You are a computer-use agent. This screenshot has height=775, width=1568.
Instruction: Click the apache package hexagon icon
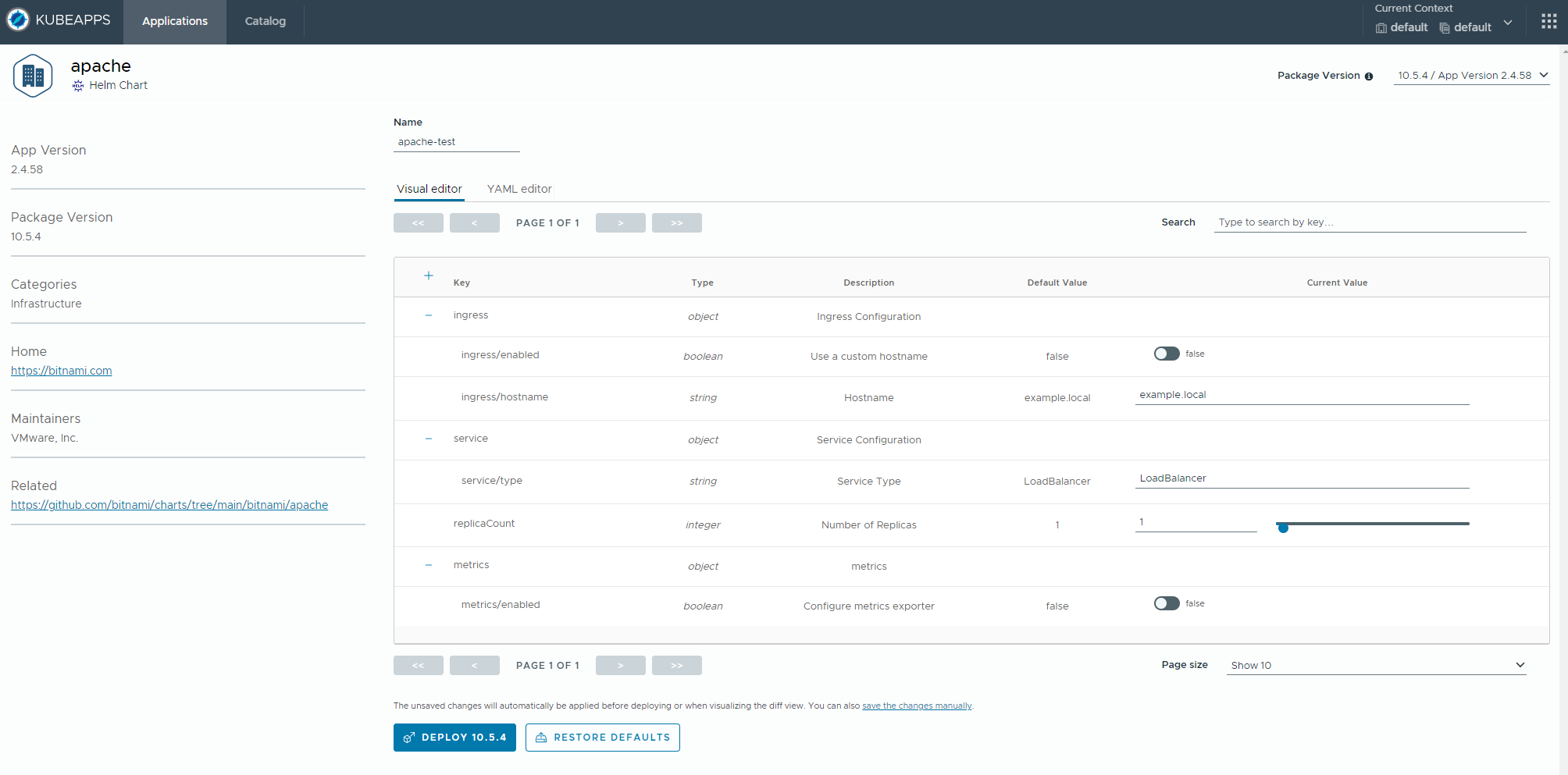[33, 76]
